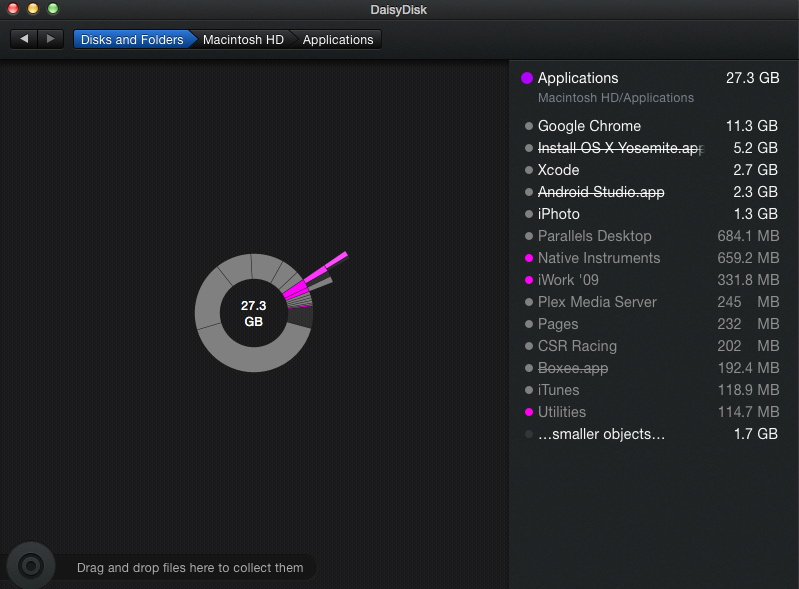Open Disks and Folders breadcrumb
799x589 pixels.
point(132,40)
